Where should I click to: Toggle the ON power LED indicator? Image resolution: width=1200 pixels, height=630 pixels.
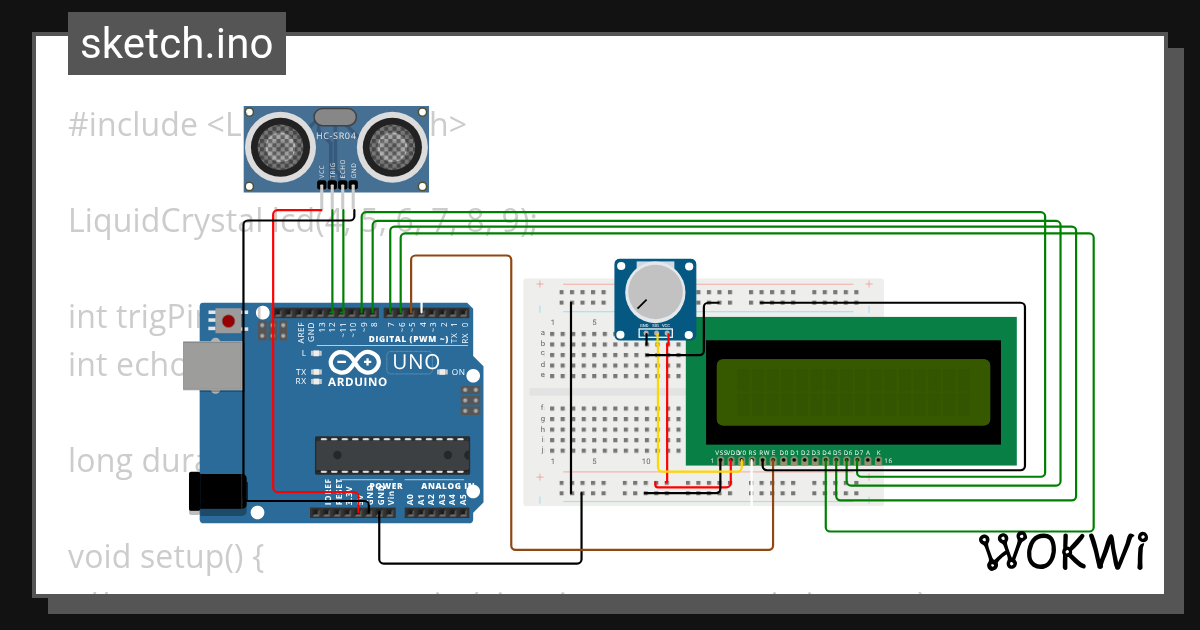(x=443, y=372)
